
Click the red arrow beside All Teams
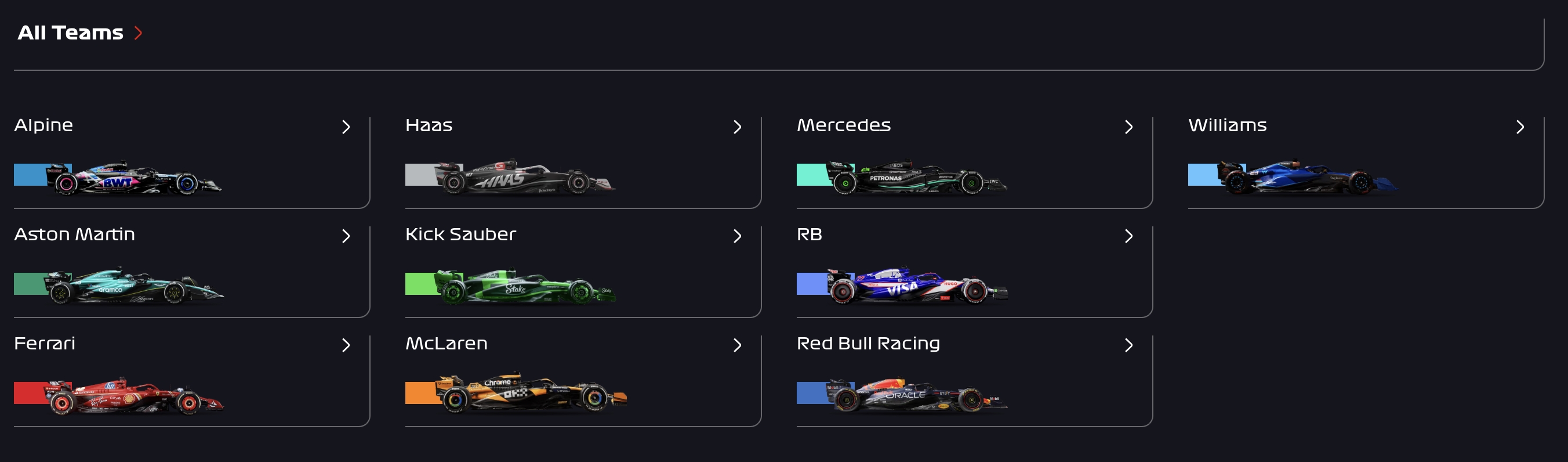(x=138, y=33)
